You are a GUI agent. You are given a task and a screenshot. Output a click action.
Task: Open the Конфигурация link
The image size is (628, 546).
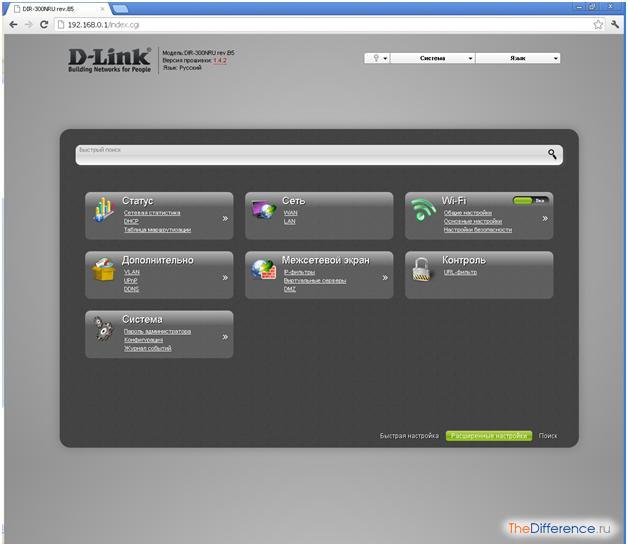(x=143, y=340)
